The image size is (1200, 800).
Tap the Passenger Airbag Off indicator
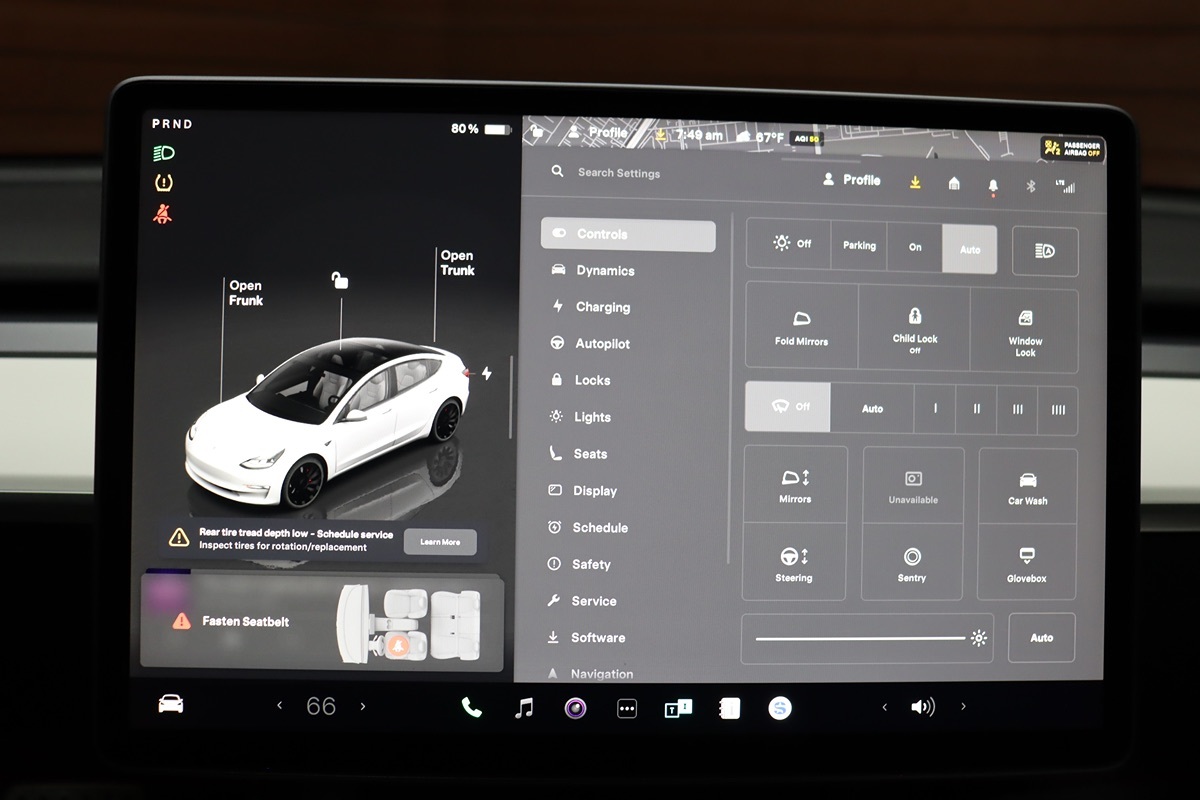tap(1072, 149)
